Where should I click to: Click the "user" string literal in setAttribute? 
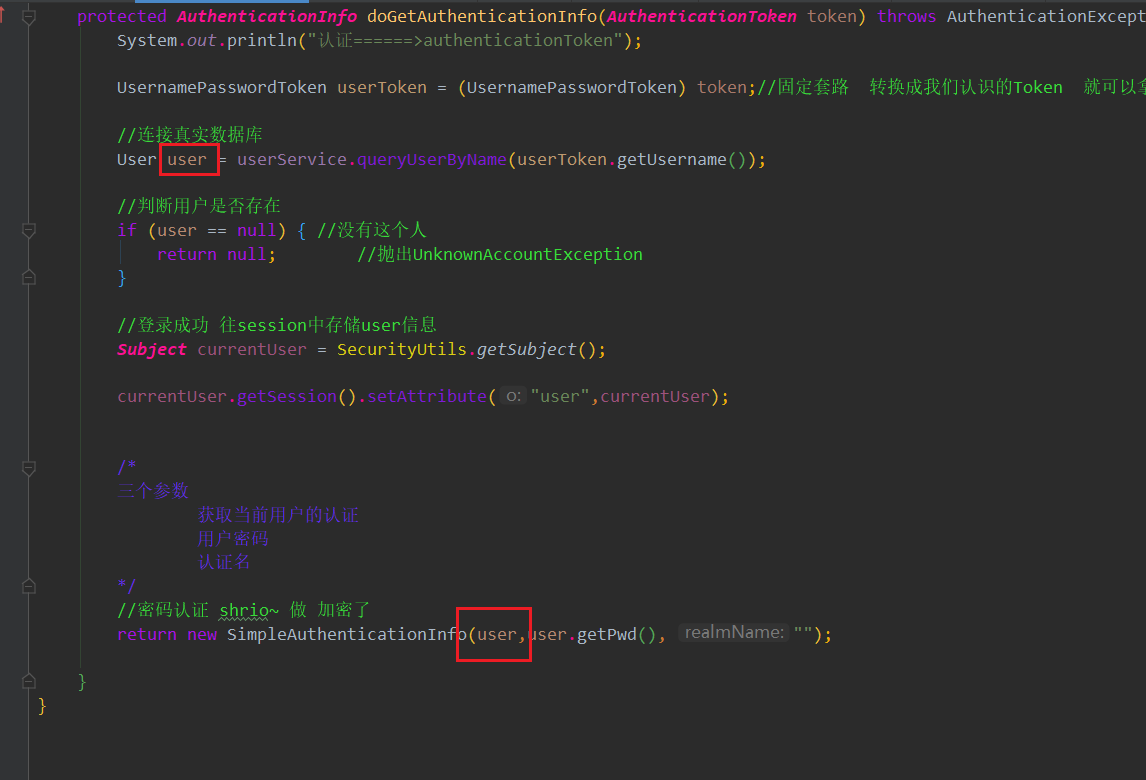pos(560,396)
